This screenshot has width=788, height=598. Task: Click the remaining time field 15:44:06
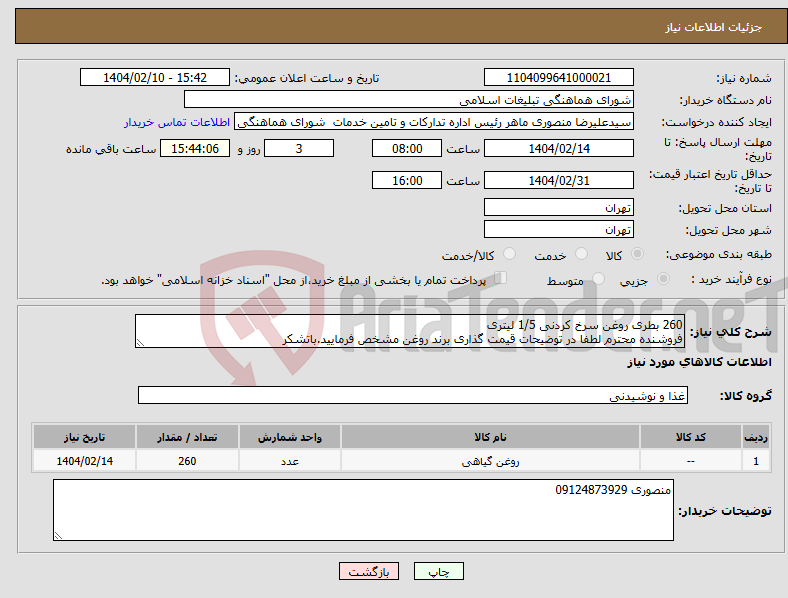pos(195,148)
